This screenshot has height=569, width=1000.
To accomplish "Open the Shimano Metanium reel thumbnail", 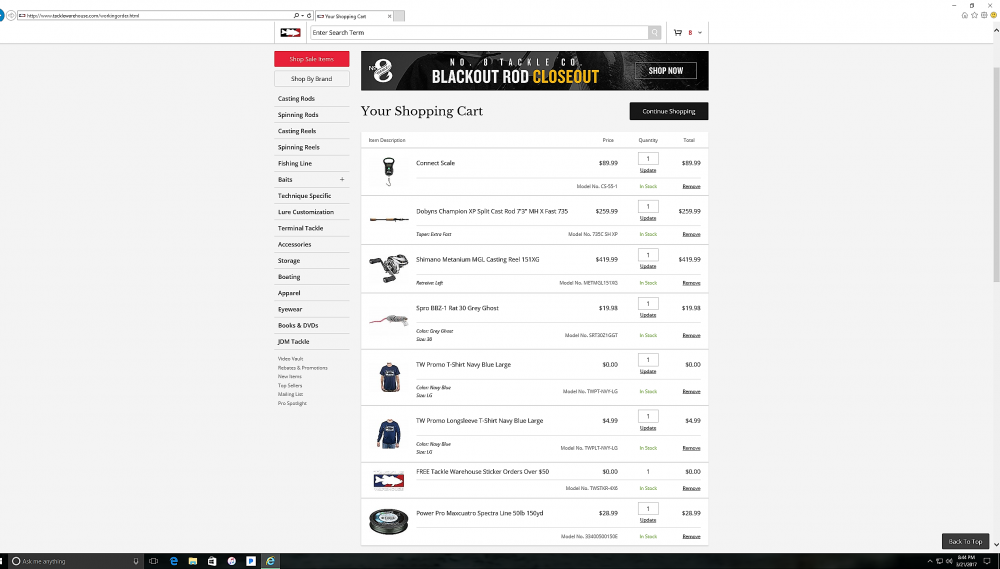I will 388,268.
